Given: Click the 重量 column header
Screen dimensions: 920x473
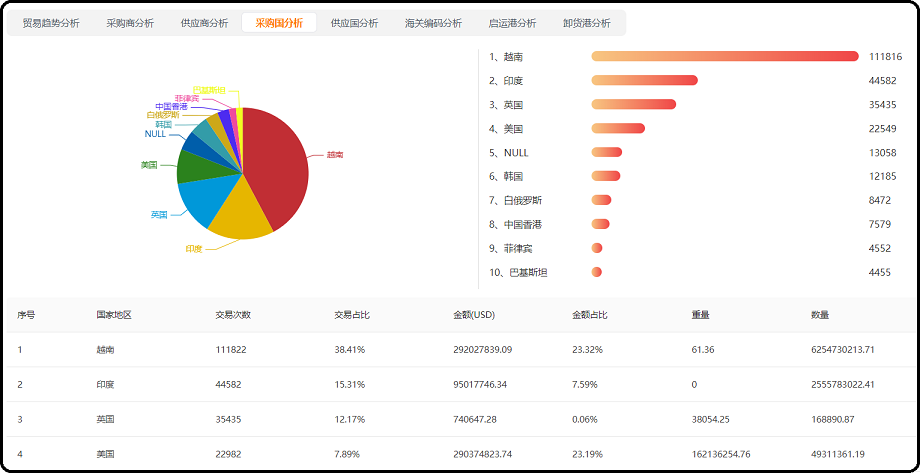Looking at the screenshot, I should click(701, 315).
